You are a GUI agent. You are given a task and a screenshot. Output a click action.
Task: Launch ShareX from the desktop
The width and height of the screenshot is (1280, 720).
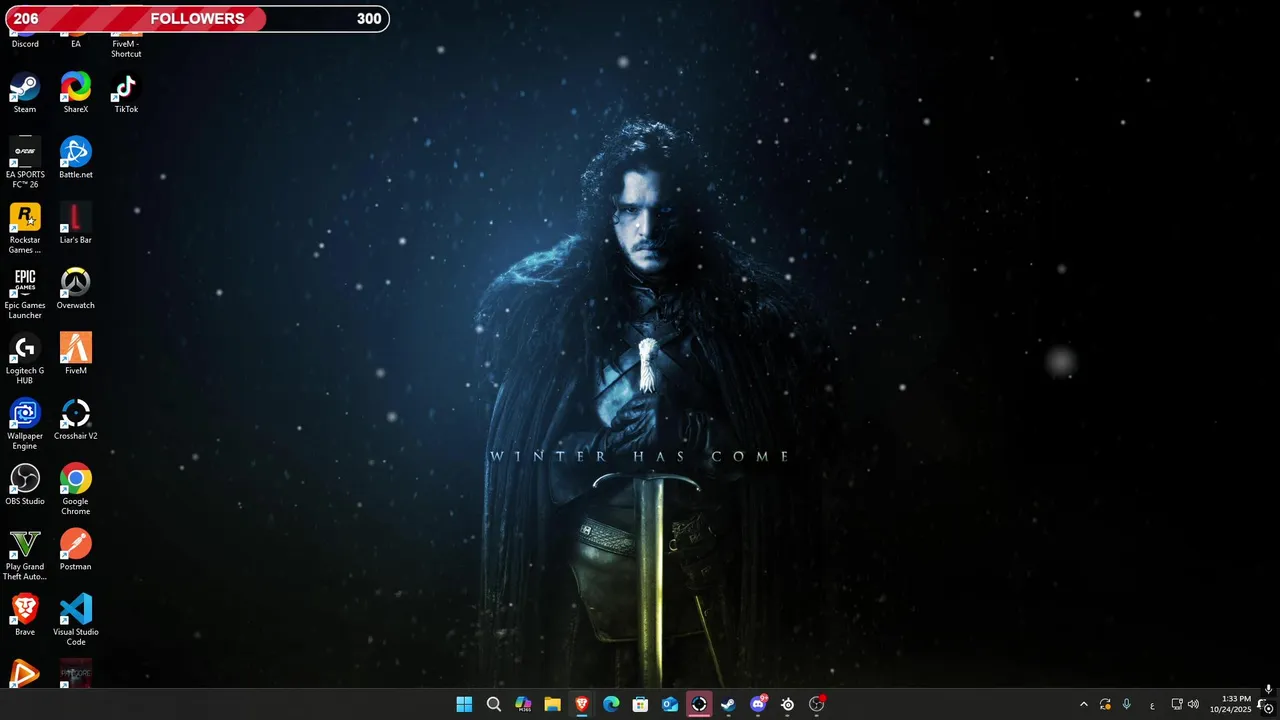[75, 92]
